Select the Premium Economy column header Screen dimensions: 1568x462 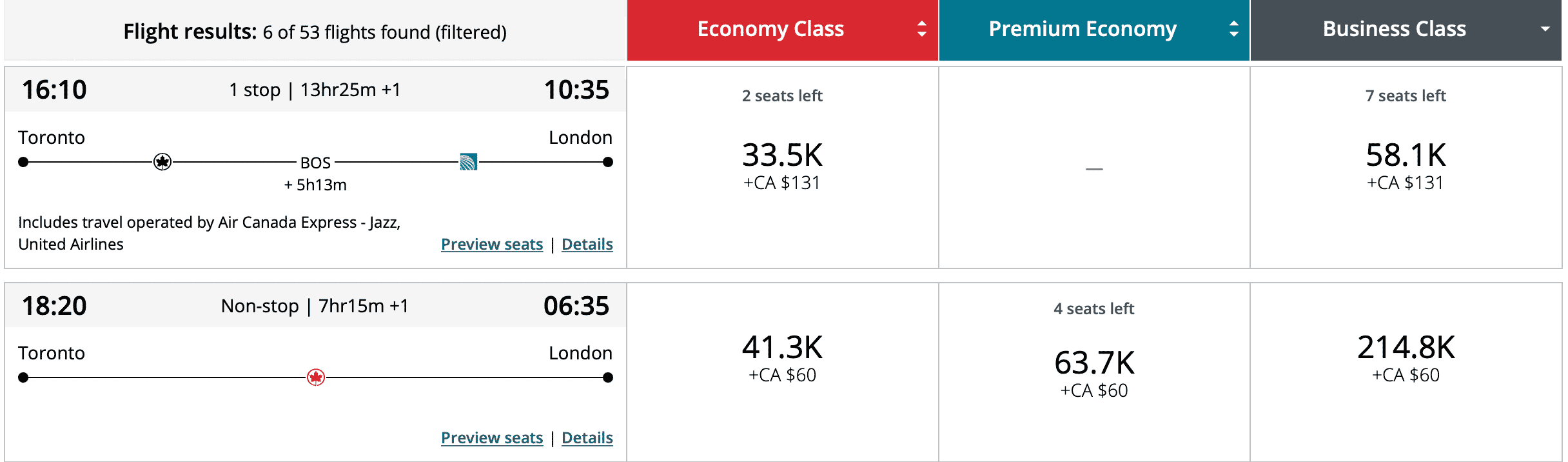pos(1083,29)
